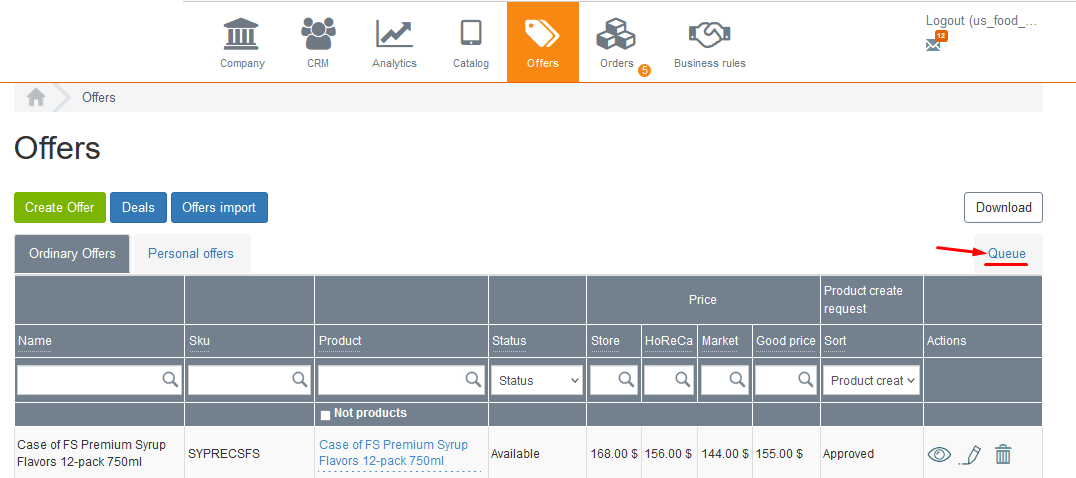Click the Name filter search field
This screenshot has height=478, width=1076.
(x=88, y=380)
